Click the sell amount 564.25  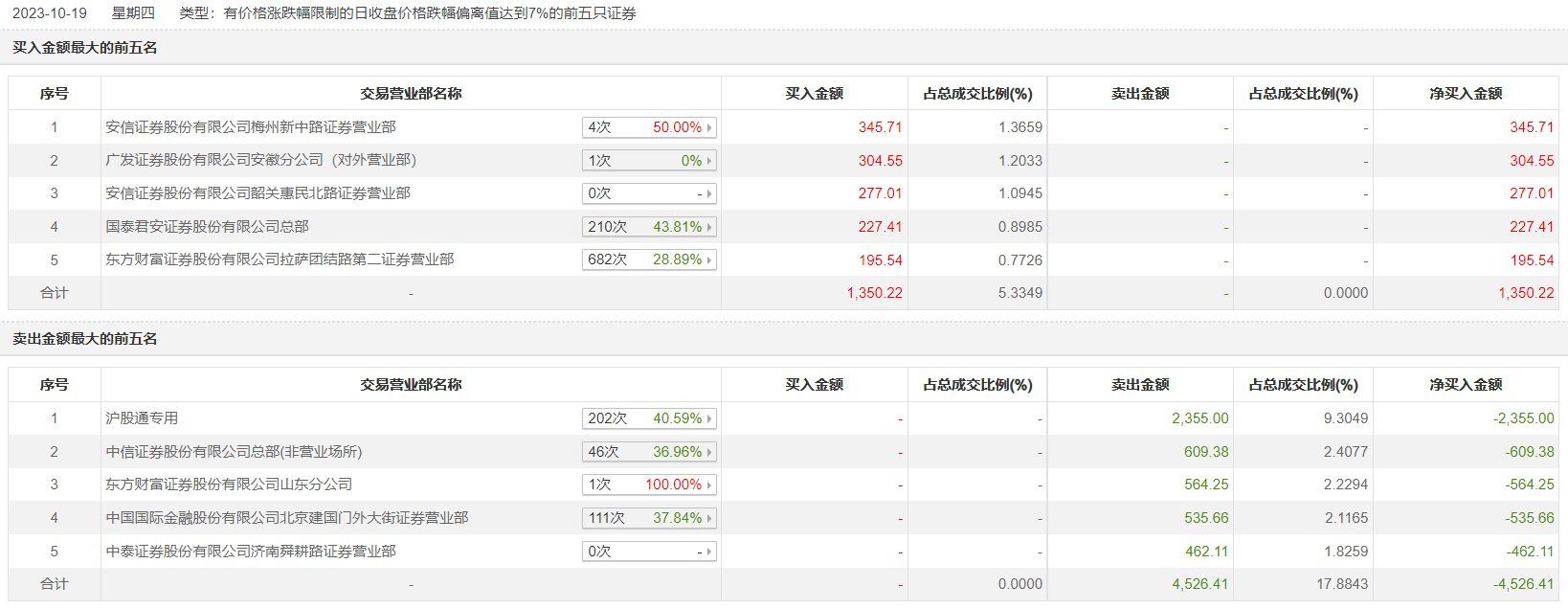pos(1206,485)
